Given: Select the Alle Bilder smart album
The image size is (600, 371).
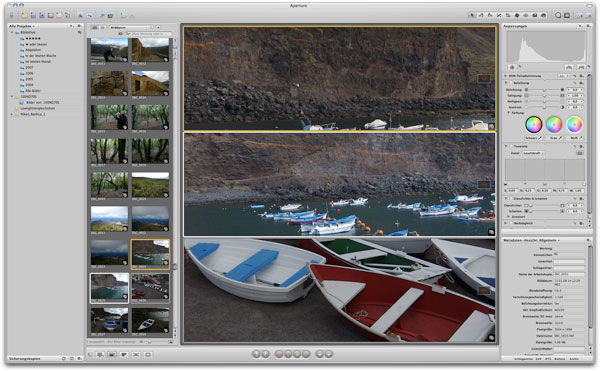Looking at the screenshot, I should [x=33, y=91].
